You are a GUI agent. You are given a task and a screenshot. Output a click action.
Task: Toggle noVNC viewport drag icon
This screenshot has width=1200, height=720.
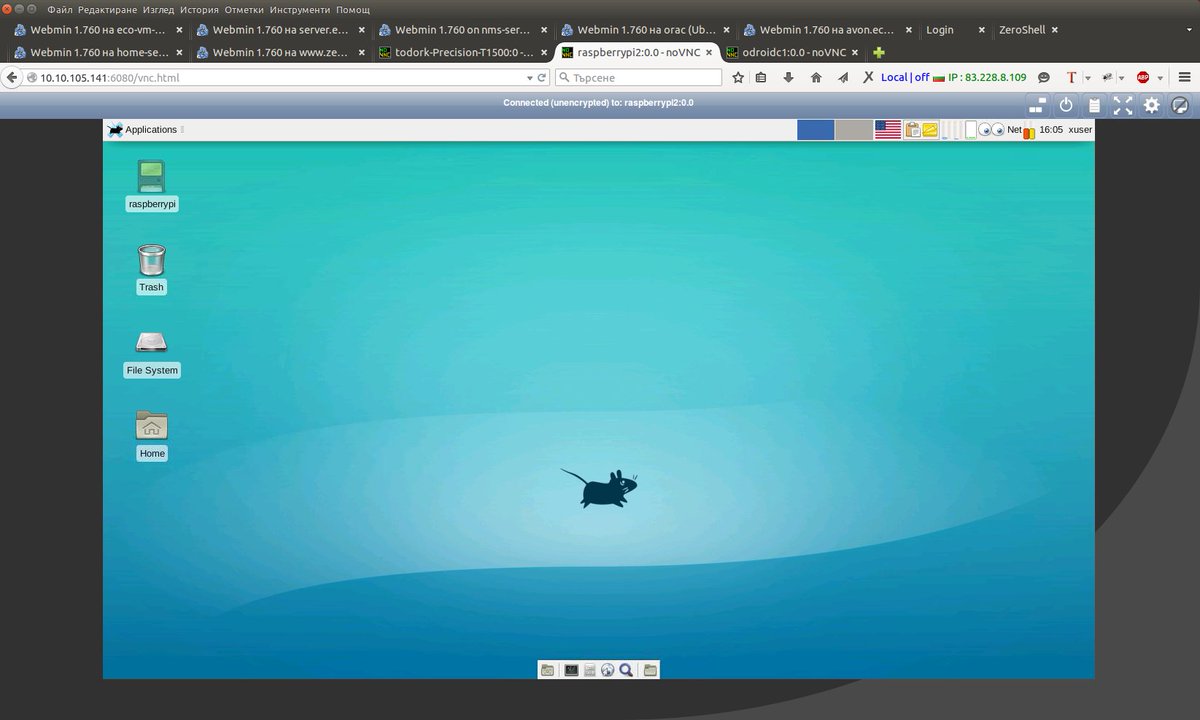[1180, 104]
